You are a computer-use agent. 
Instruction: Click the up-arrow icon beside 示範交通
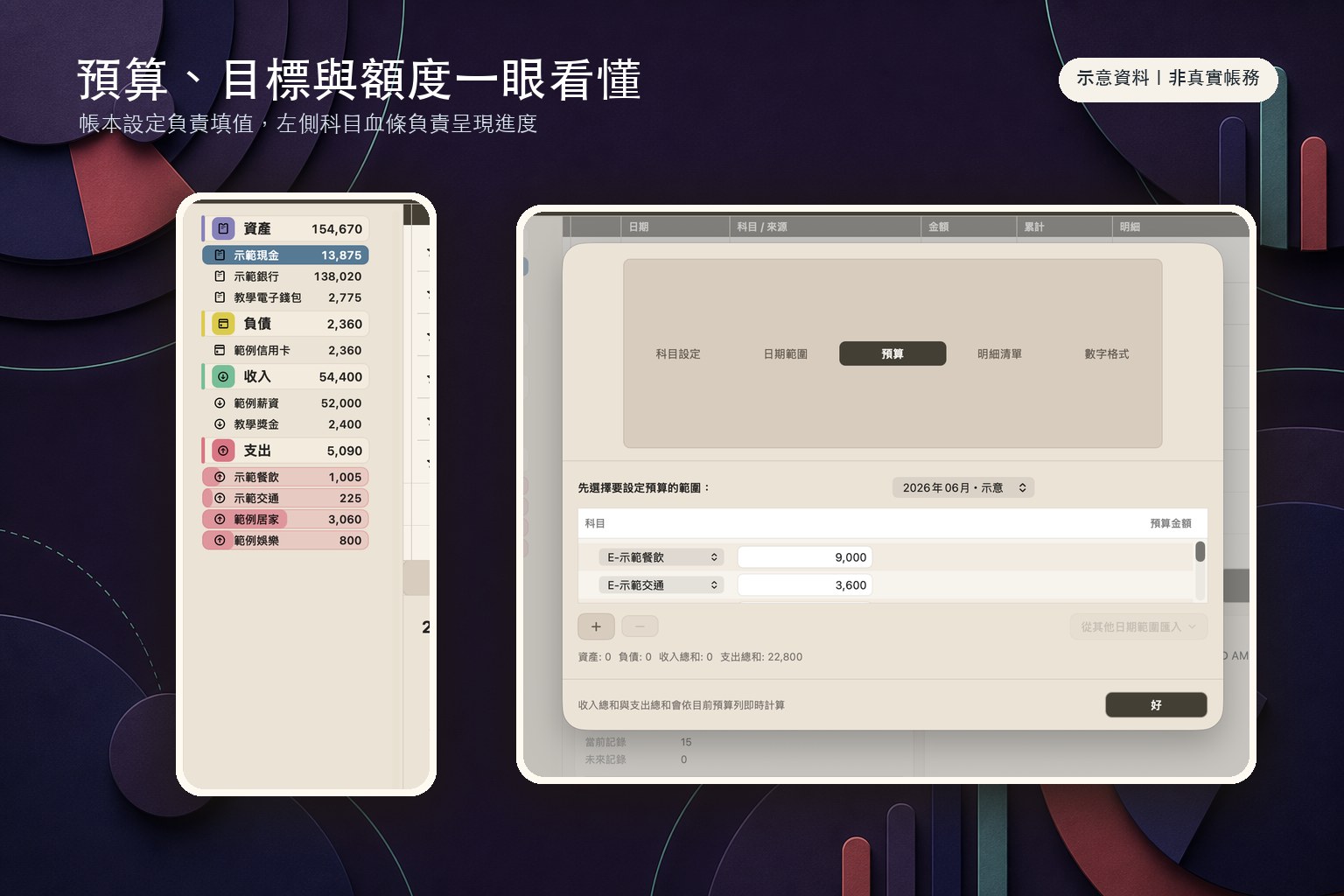click(x=220, y=498)
